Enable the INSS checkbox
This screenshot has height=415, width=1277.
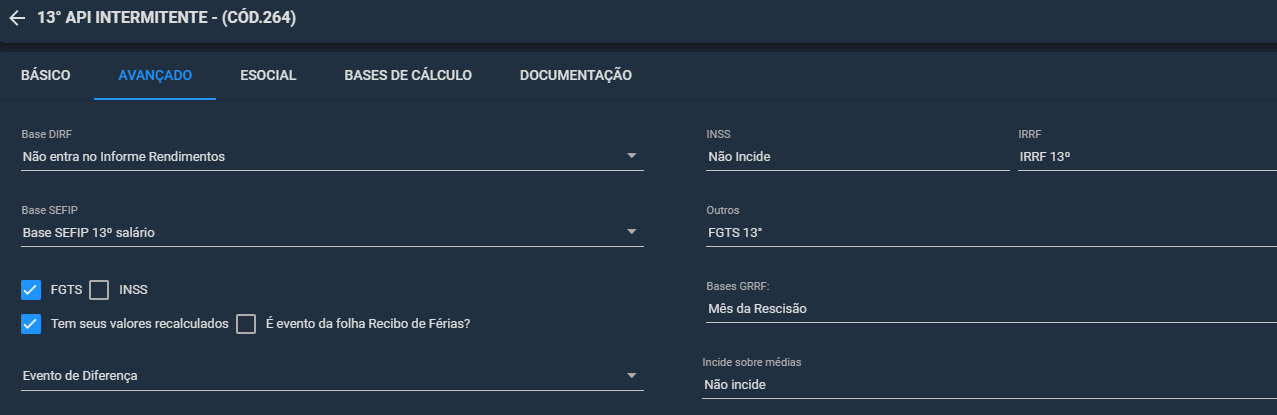point(99,290)
